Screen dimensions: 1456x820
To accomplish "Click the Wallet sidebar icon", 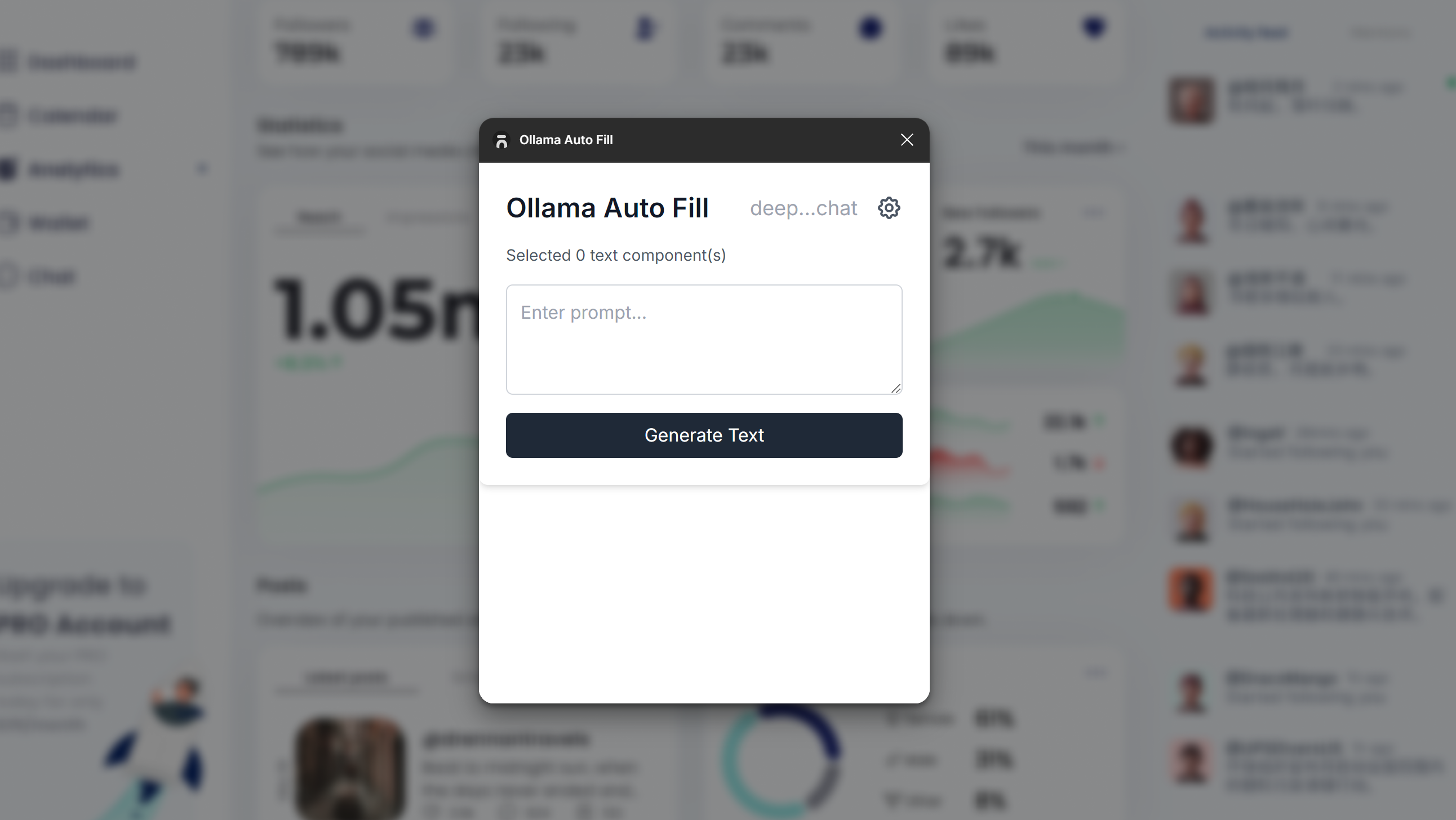I will [x=8, y=222].
